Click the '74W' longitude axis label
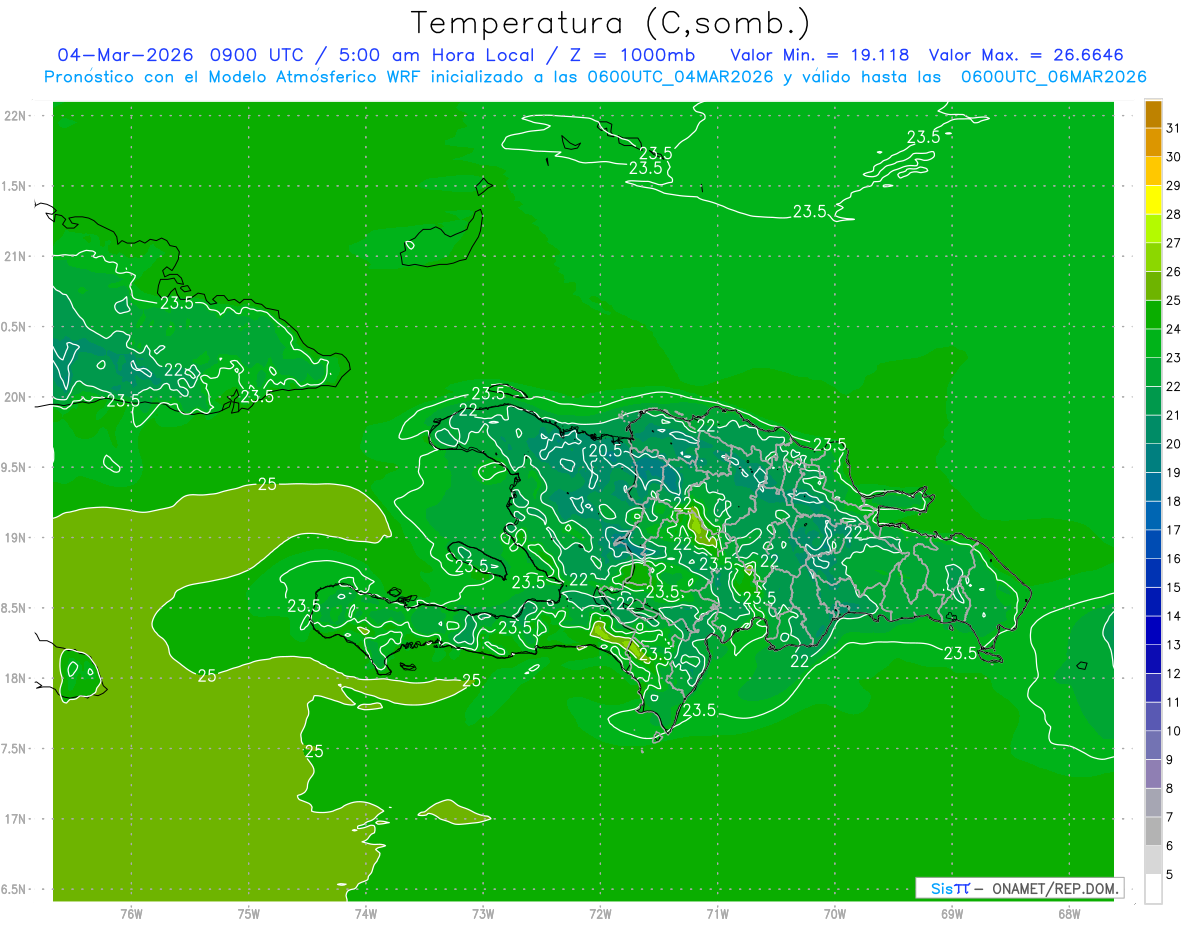This screenshot has width=1200, height=927. [366, 913]
